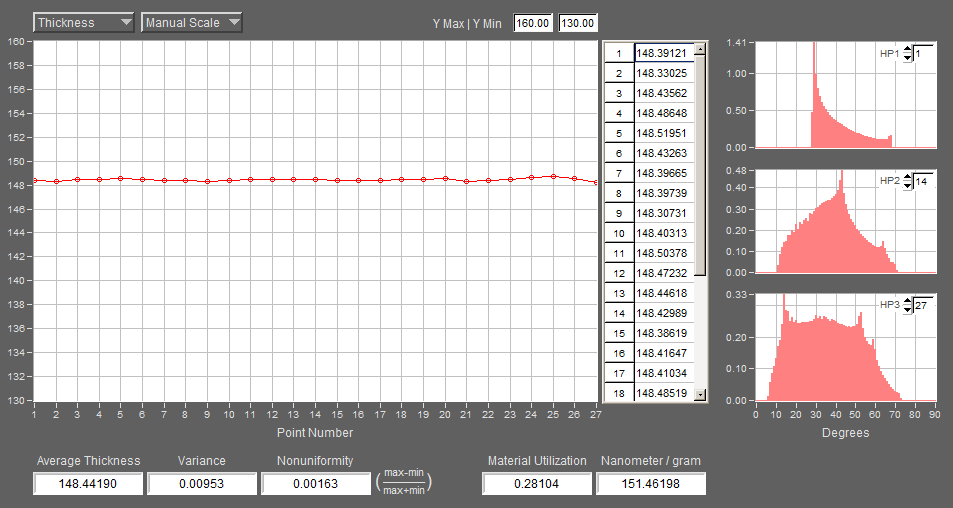Image resolution: width=953 pixels, height=508 pixels.
Task: Select list value 148.30731 in row 9
Action: tap(664, 213)
